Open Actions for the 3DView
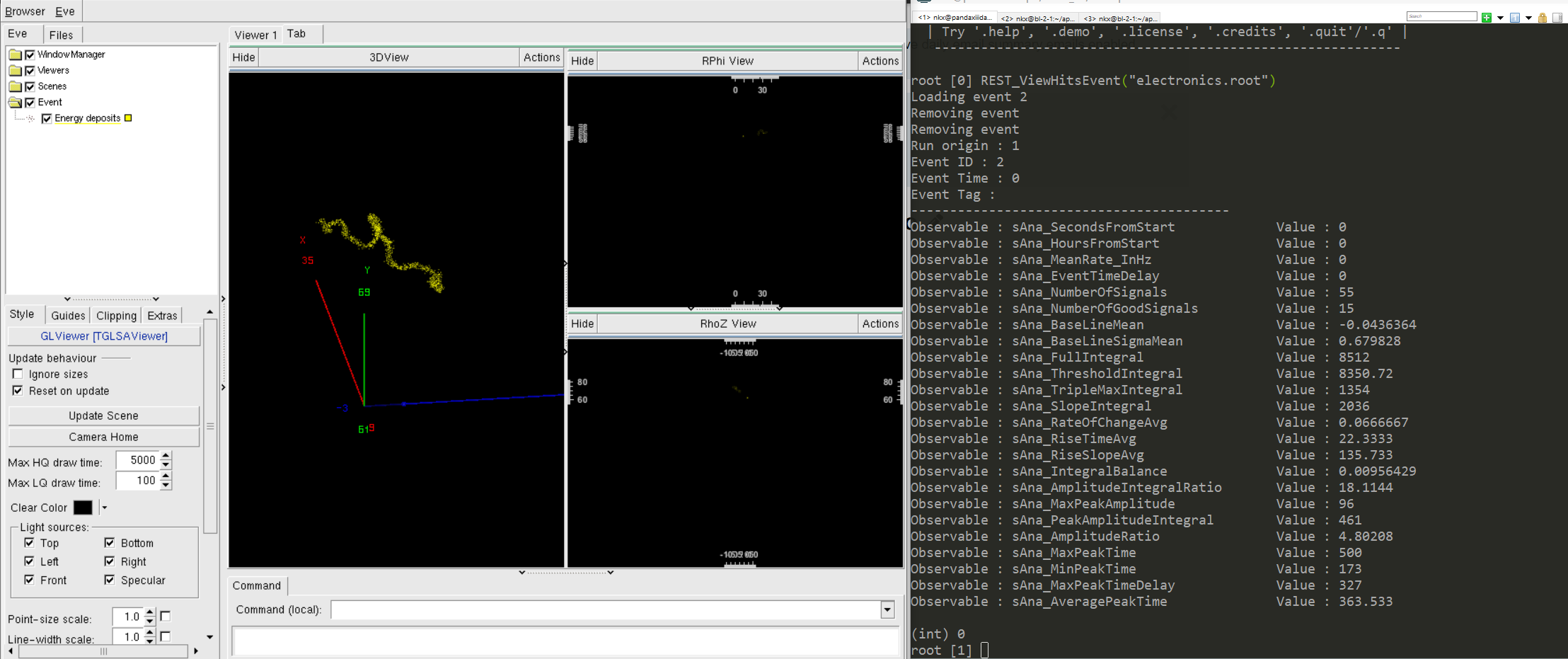Viewport: 1568px width, 659px height. (542, 57)
